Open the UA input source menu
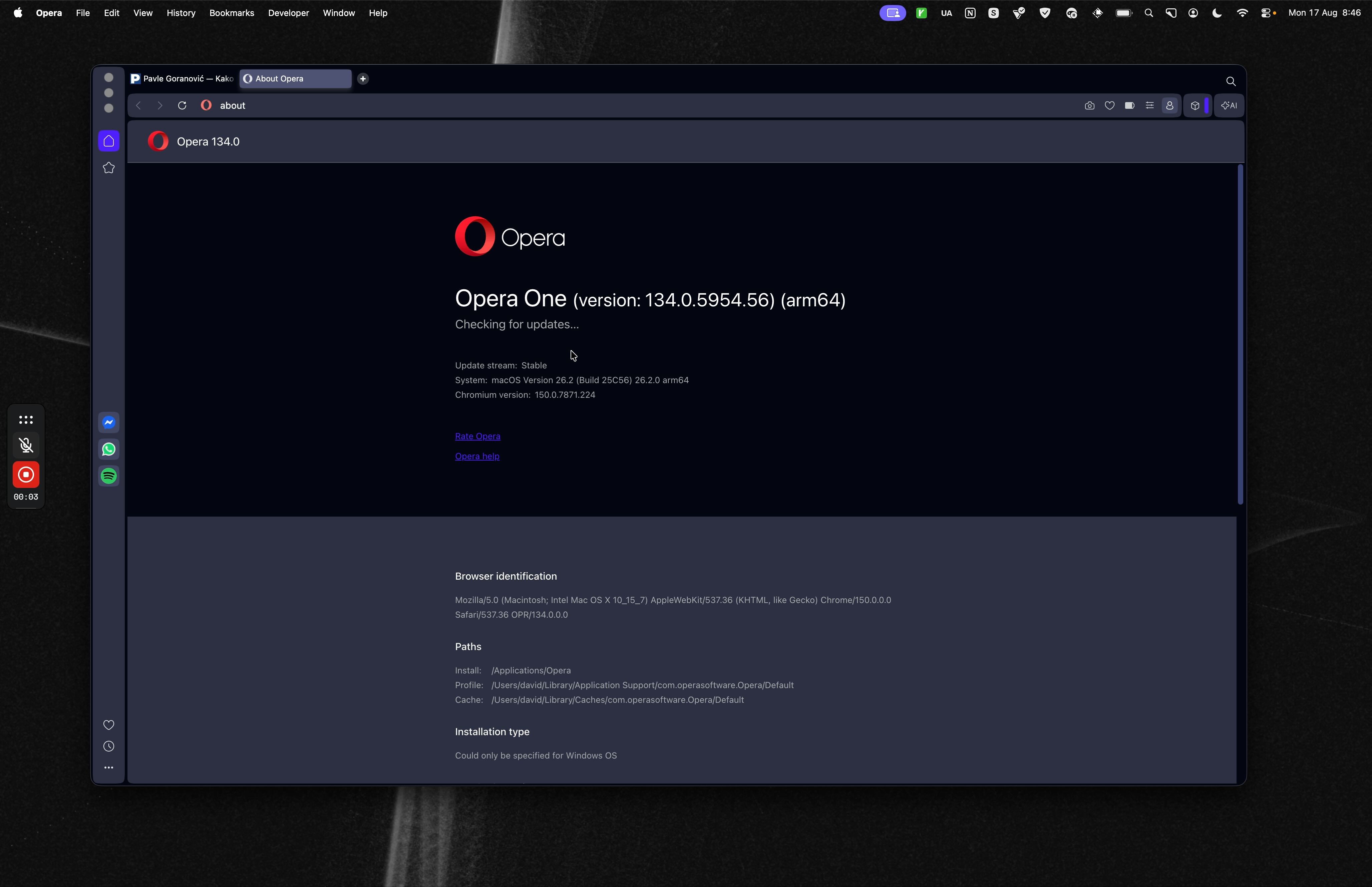 click(x=947, y=13)
